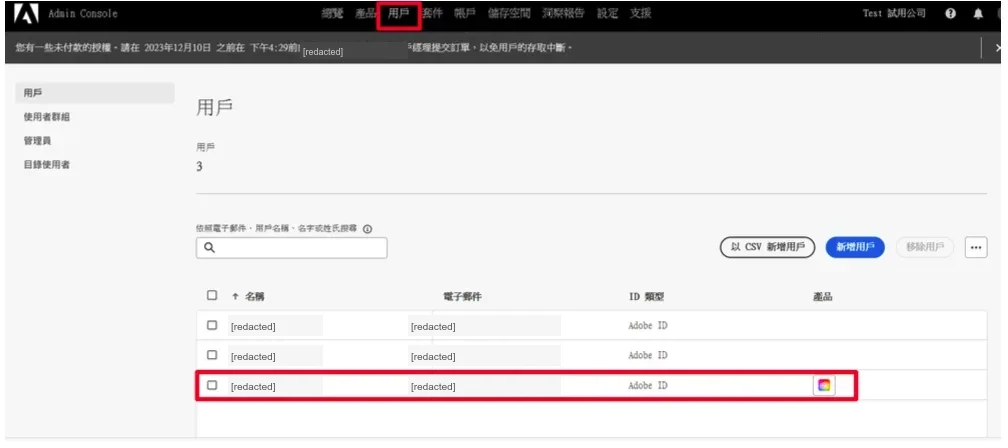Open the 儲存空間 tab

[509, 13]
